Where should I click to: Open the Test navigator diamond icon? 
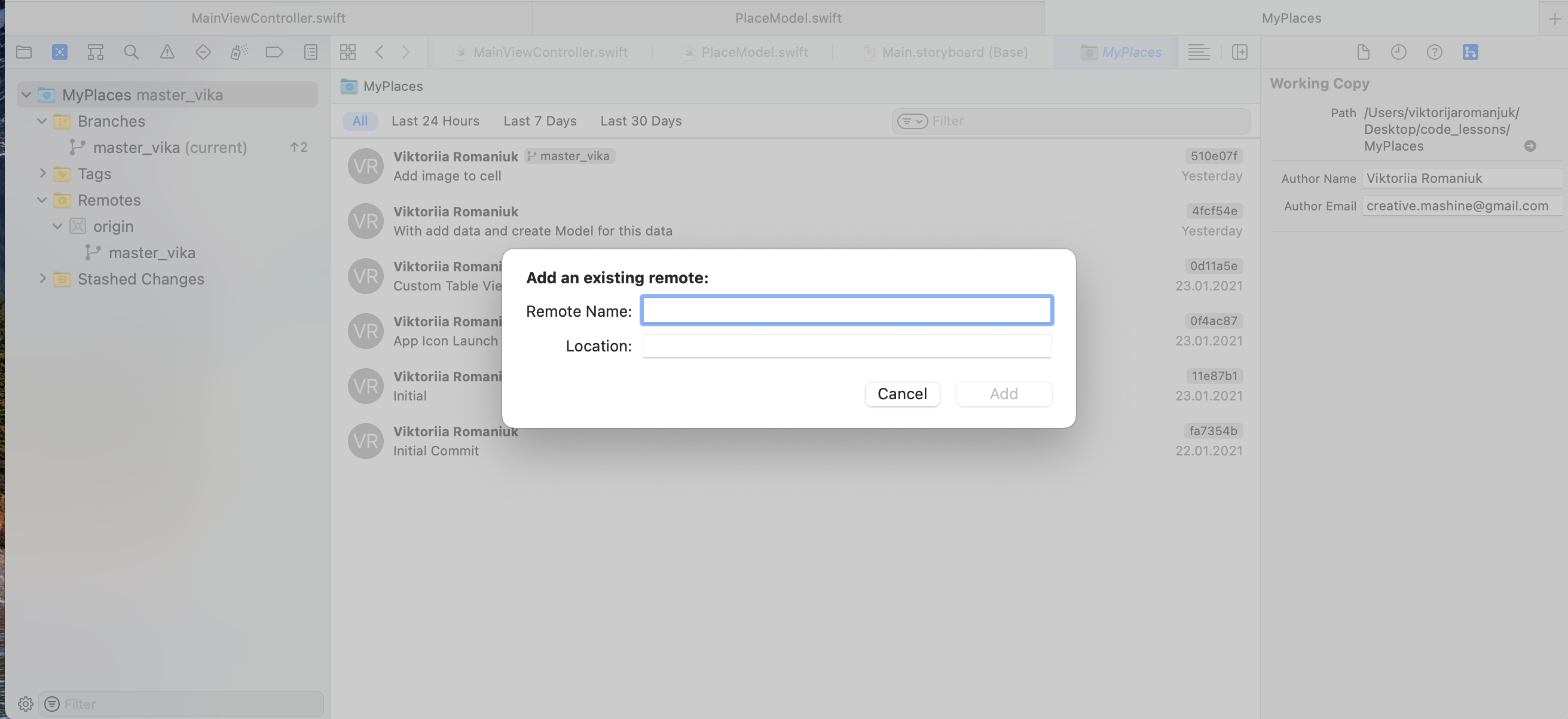pyautogui.click(x=203, y=52)
